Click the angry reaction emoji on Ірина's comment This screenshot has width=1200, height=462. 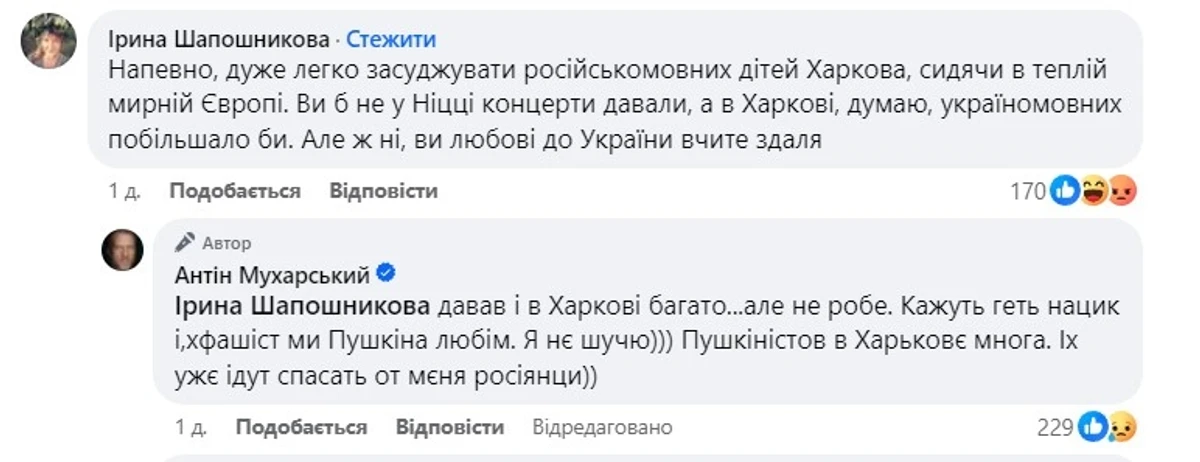pyautogui.click(x=1123, y=191)
